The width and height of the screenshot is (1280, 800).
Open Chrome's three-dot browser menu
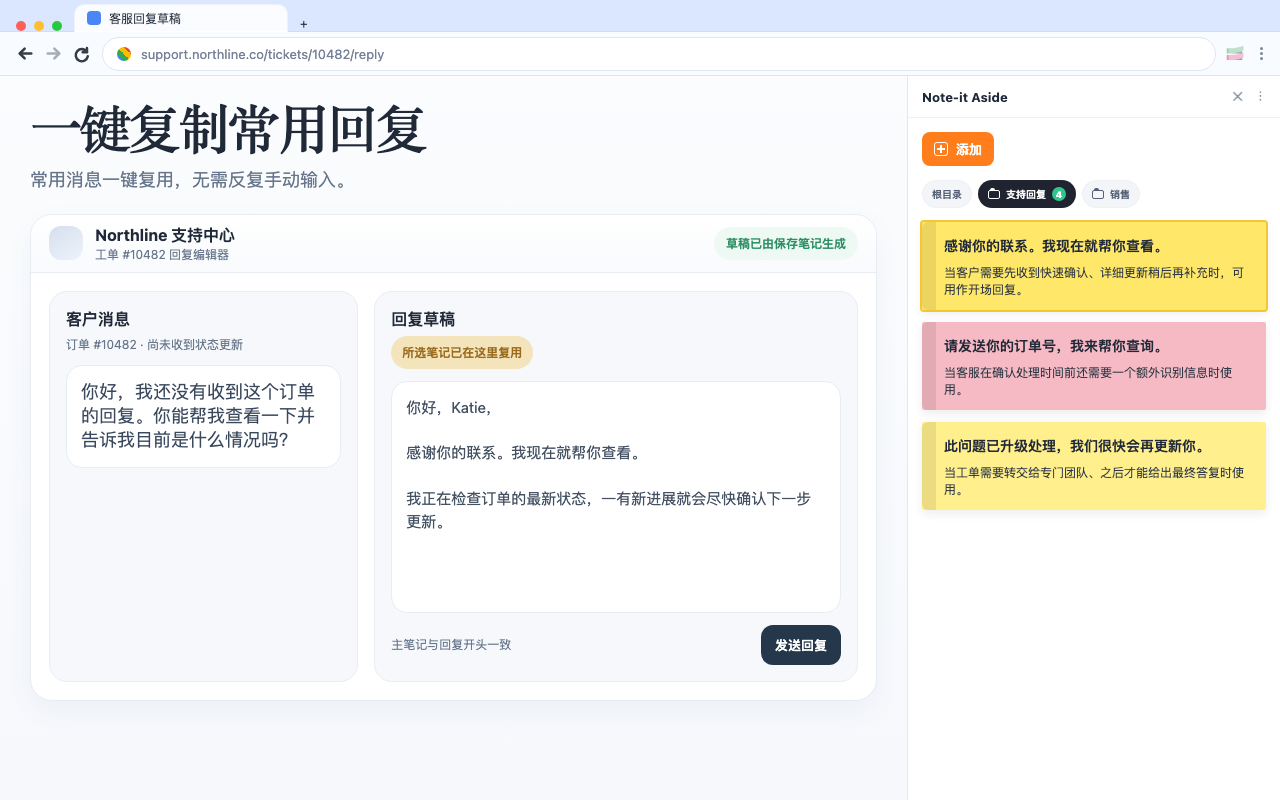tap(1262, 53)
